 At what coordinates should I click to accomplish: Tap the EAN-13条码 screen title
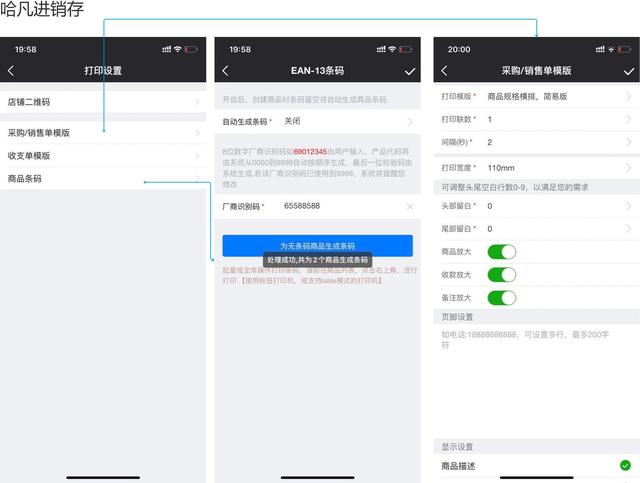pos(318,71)
